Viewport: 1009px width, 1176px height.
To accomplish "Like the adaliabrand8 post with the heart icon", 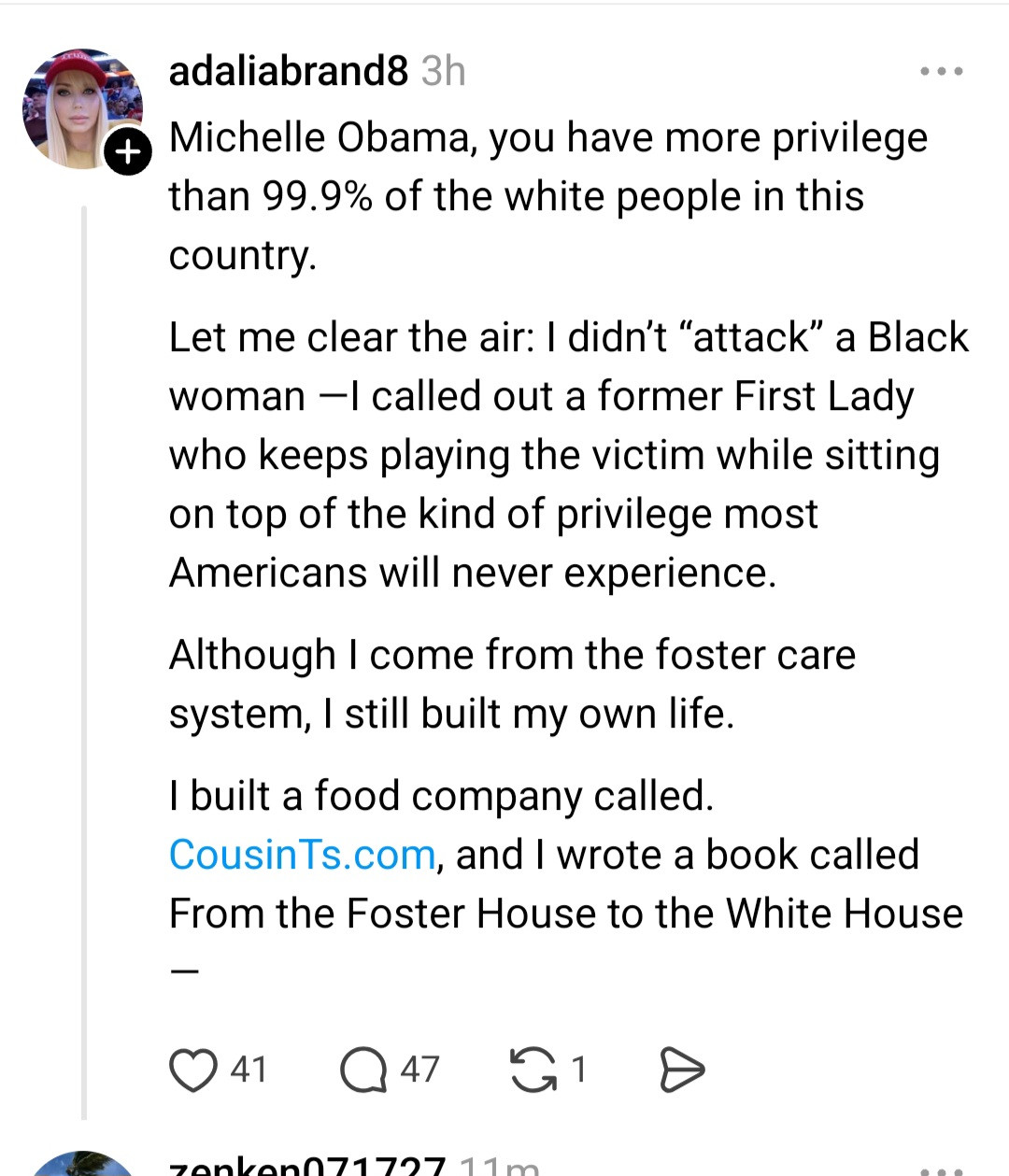I will click(x=192, y=1070).
